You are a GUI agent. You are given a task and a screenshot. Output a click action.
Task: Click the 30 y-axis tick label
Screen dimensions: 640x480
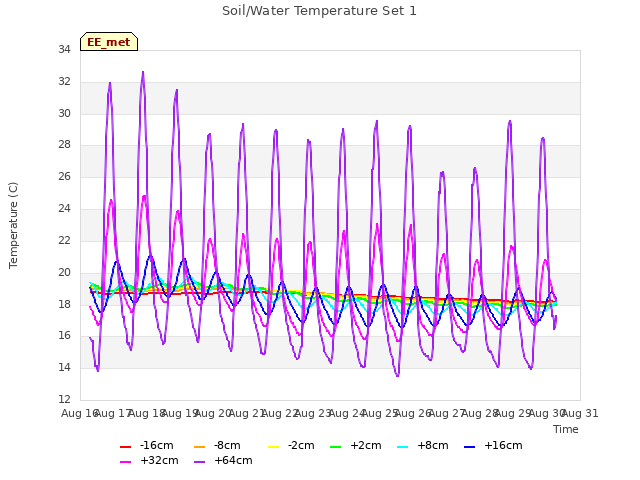[x=64, y=113]
